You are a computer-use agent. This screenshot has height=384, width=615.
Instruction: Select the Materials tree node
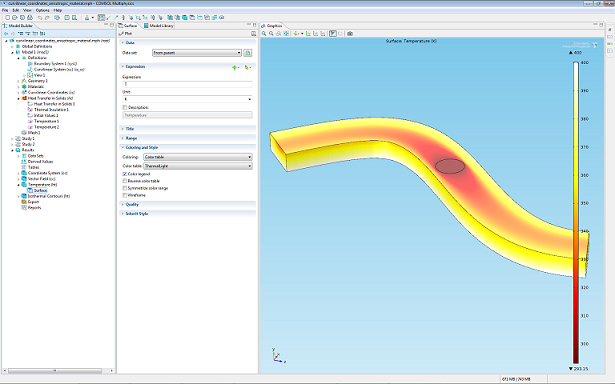(x=35, y=87)
